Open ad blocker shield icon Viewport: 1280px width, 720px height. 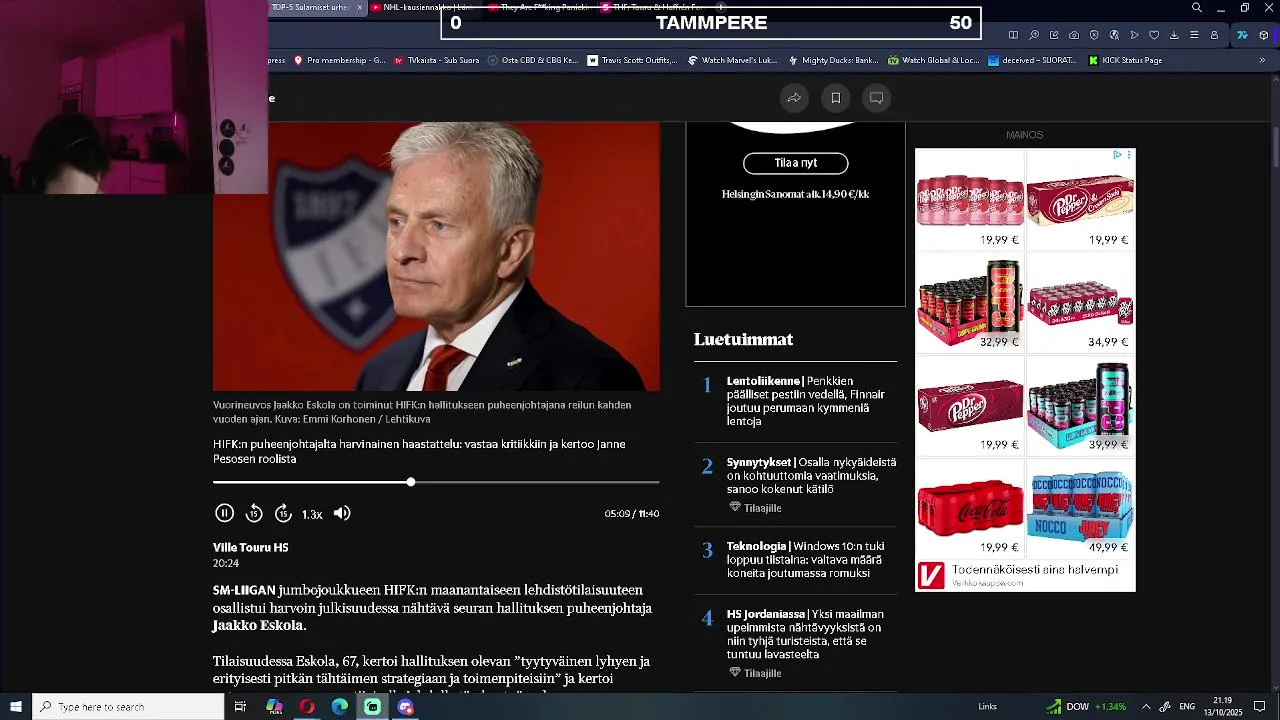click(1094, 35)
